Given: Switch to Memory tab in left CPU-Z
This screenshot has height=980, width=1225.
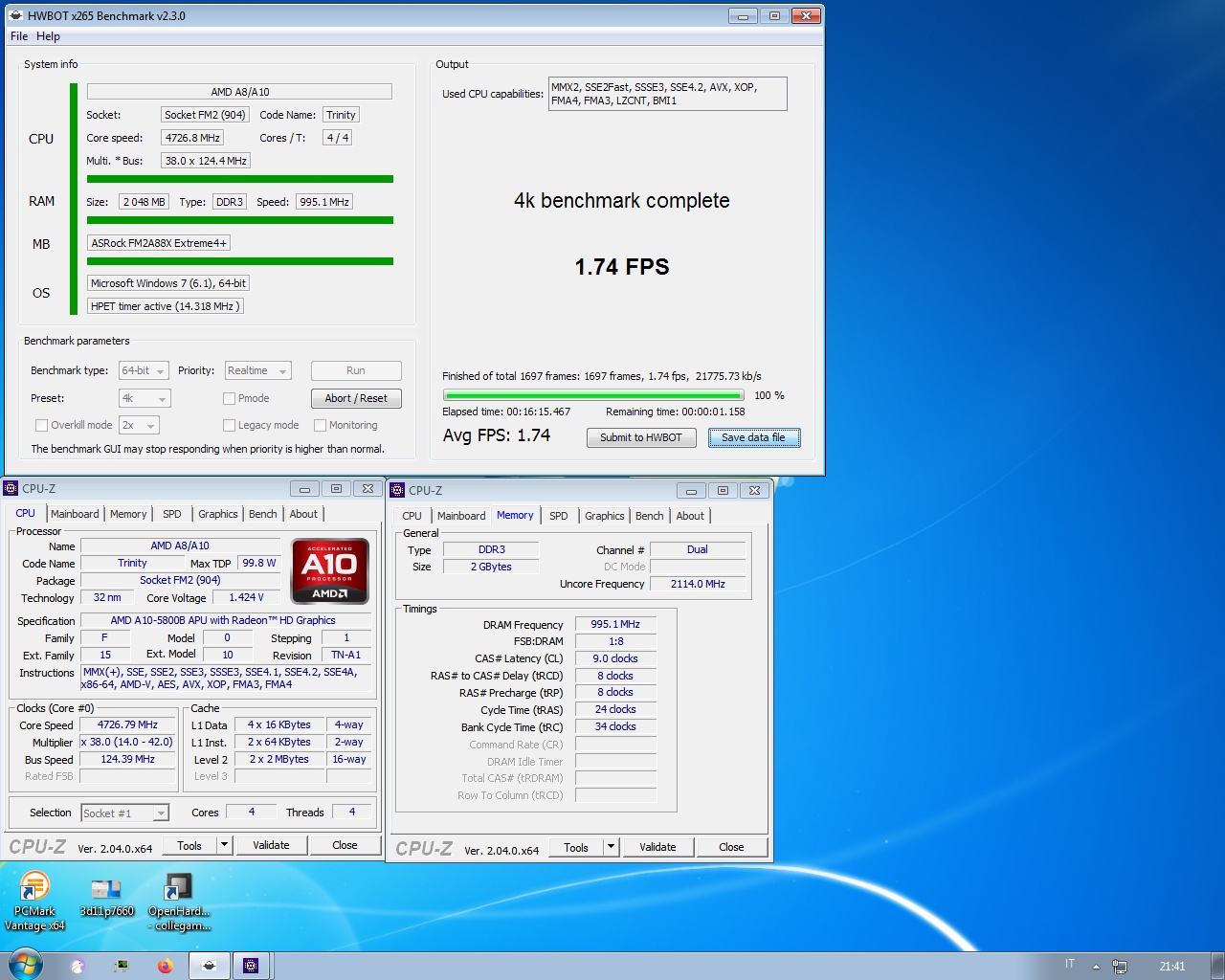Looking at the screenshot, I should click(128, 514).
